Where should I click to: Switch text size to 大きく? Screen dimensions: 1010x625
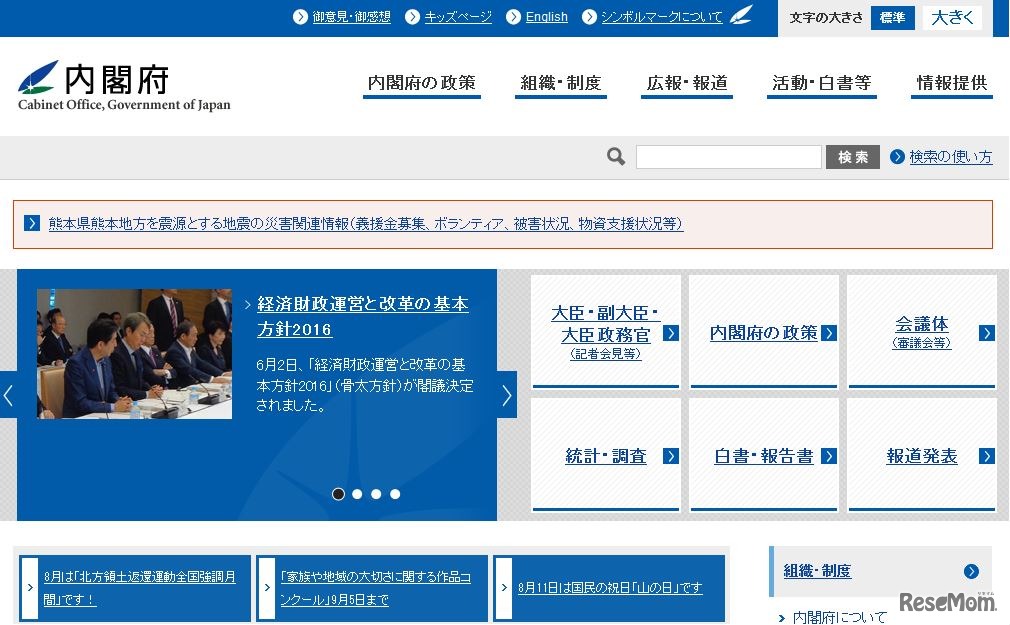coord(951,17)
